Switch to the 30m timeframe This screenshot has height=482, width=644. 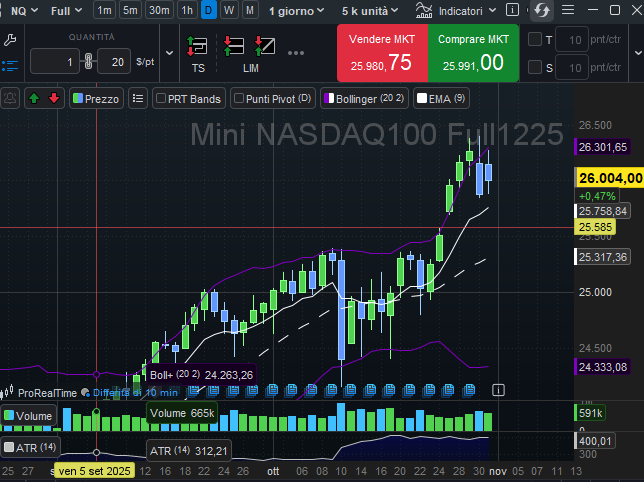pos(159,10)
